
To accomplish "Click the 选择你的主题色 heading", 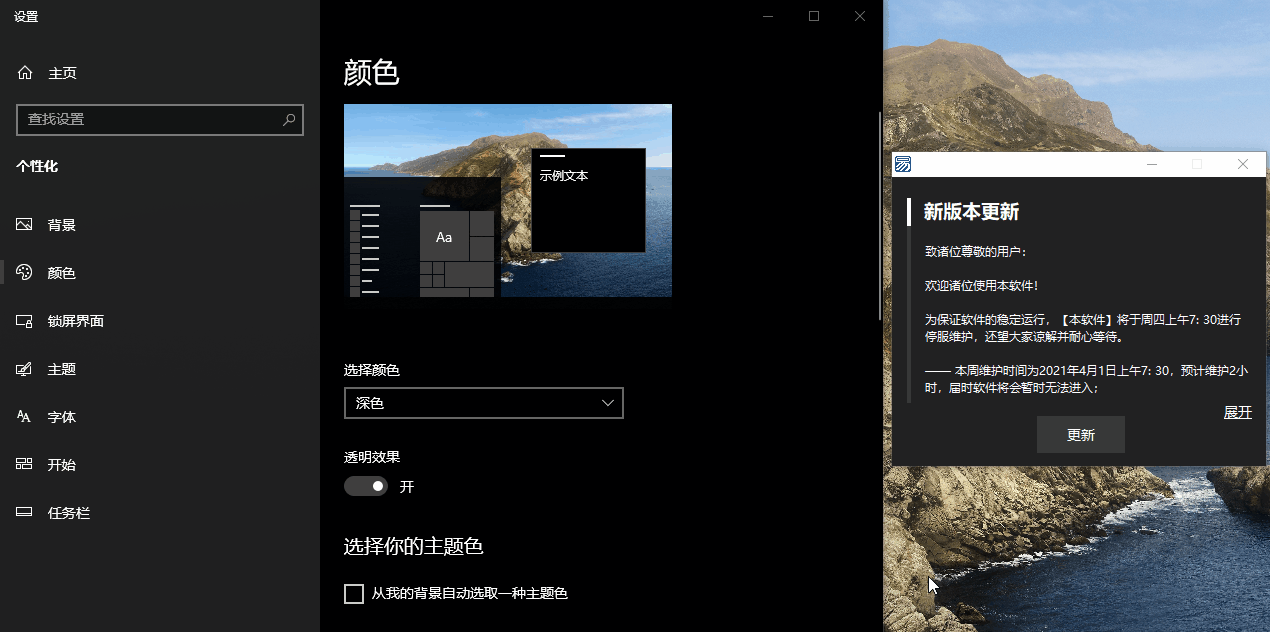I will click(413, 546).
